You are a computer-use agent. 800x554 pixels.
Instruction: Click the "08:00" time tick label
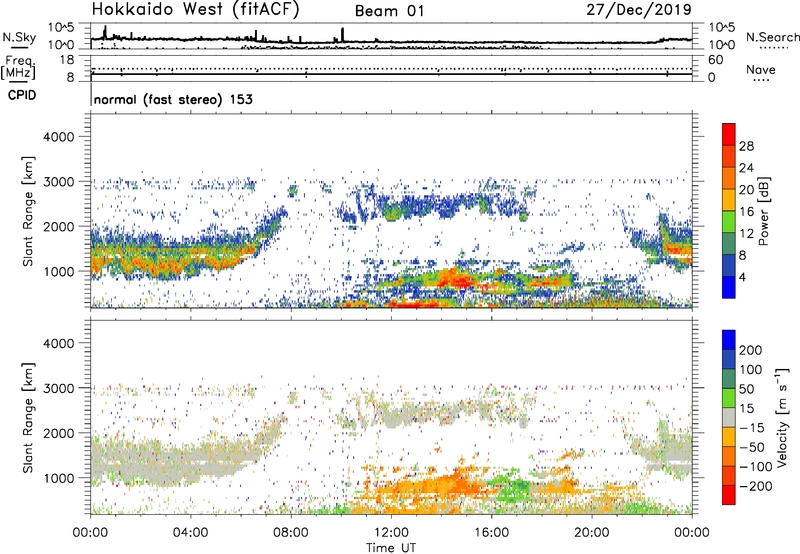[291, 533]
